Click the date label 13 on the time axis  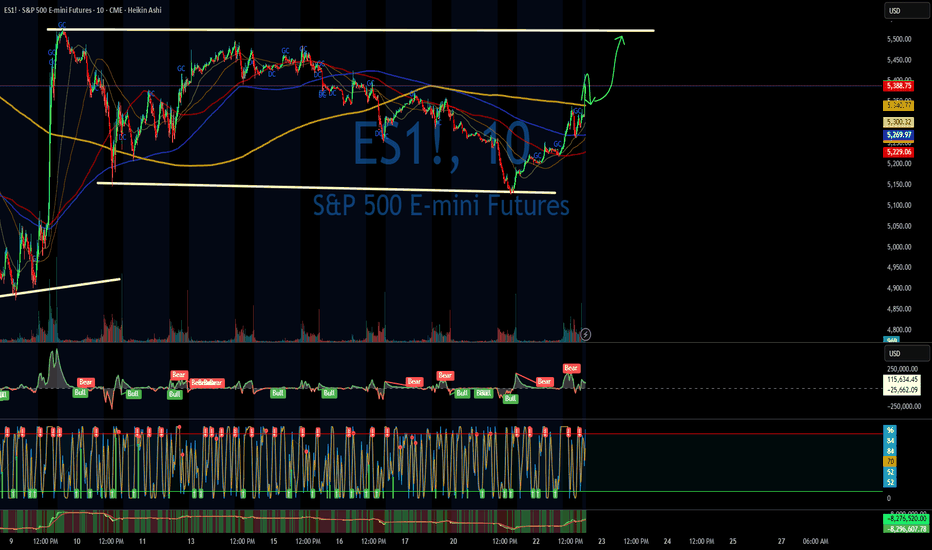point(191,542)
